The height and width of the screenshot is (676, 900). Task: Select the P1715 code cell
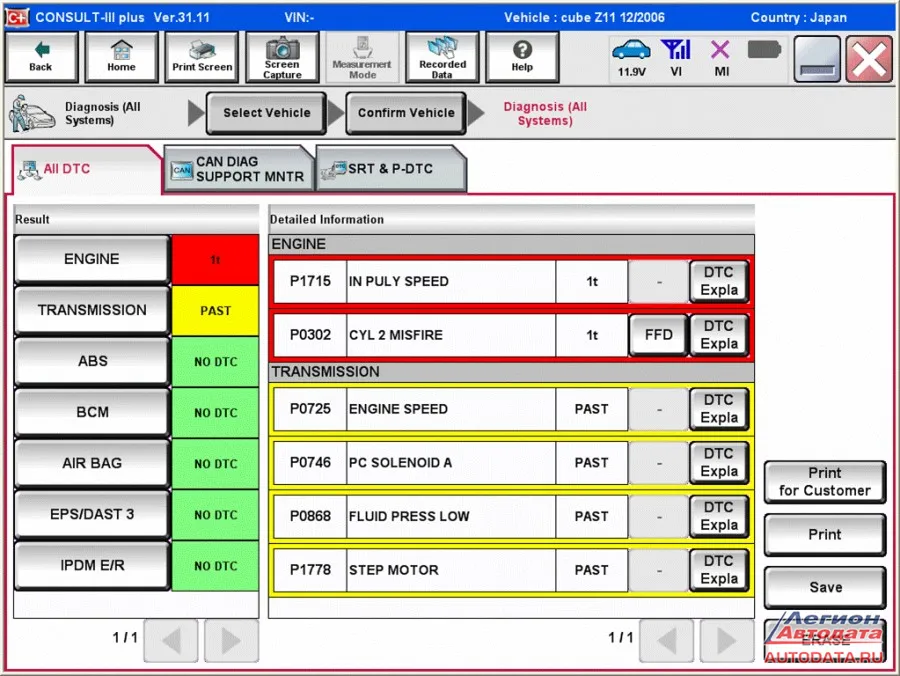click(x=310, y=281)
